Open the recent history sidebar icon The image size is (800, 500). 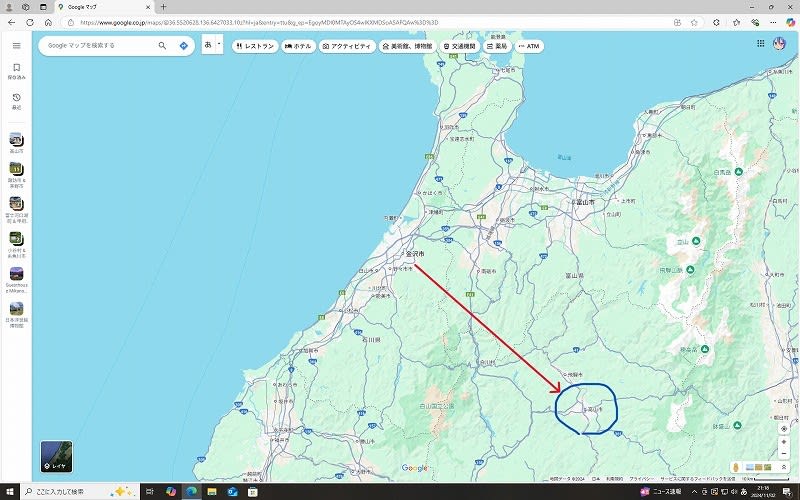coord(16,101)
